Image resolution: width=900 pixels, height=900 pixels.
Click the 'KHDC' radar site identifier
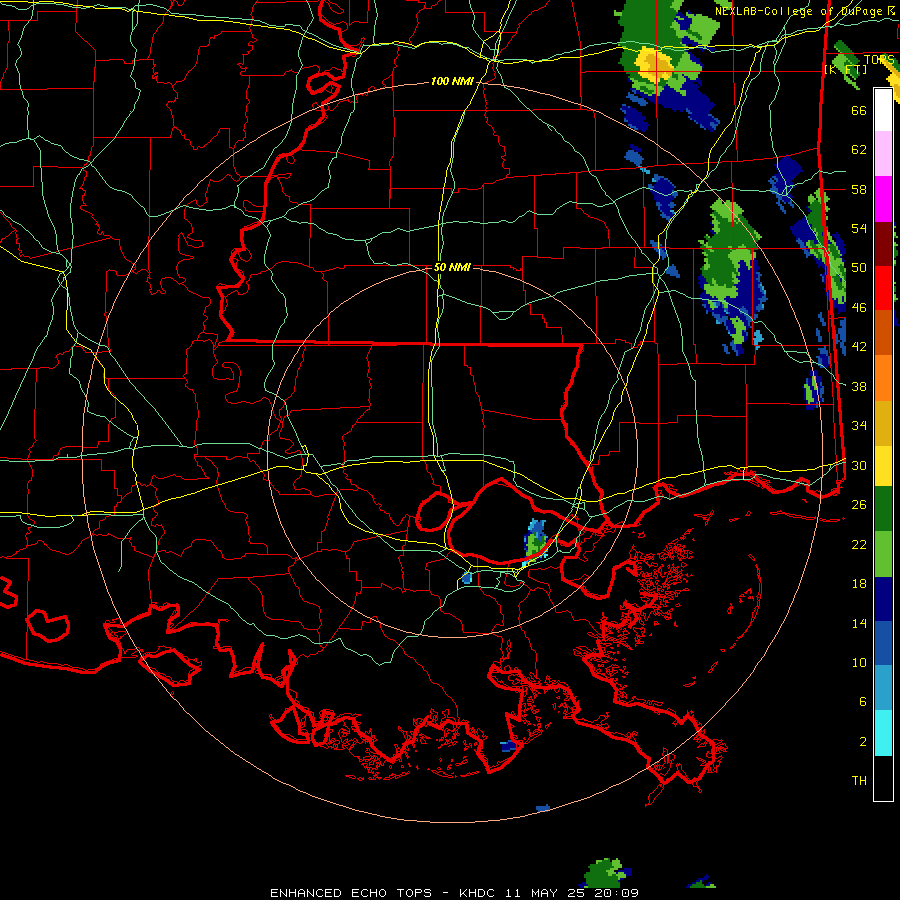(x=476, y=893)
